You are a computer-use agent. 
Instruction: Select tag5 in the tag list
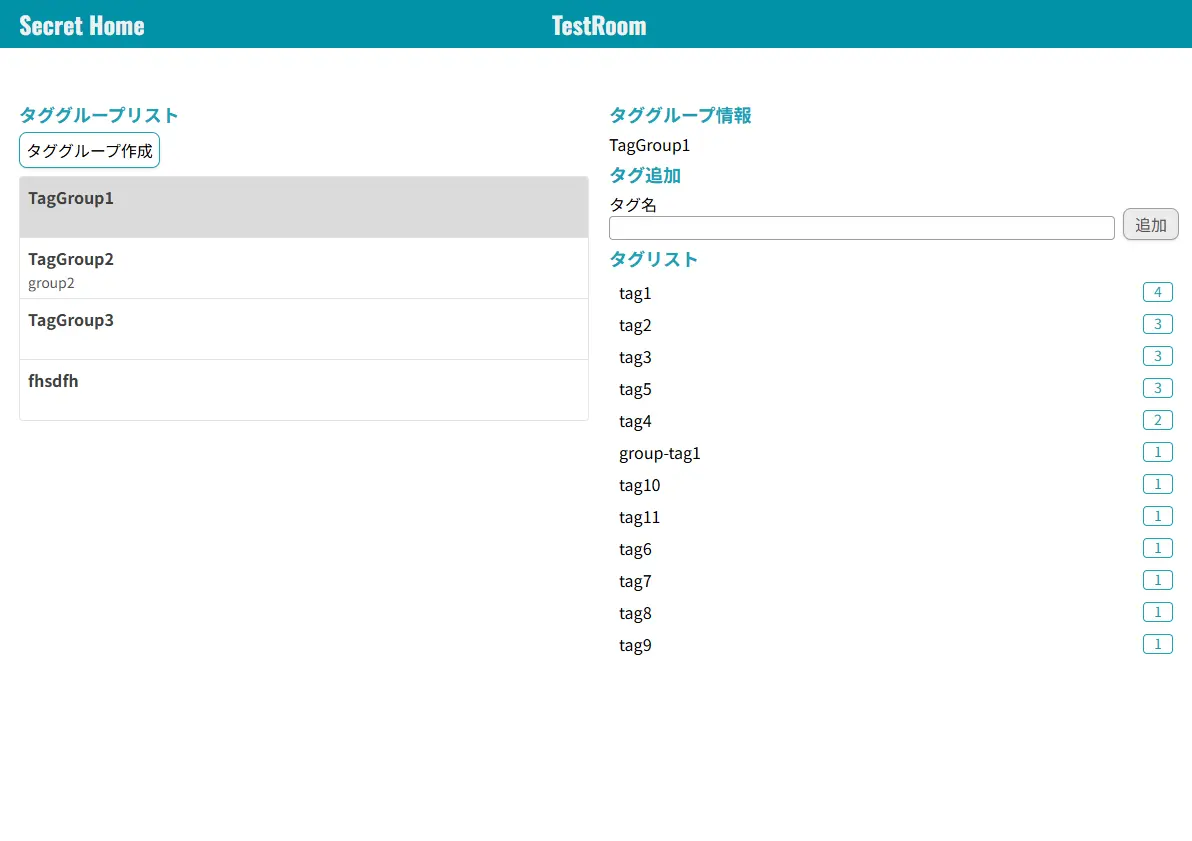pos(635,389)
